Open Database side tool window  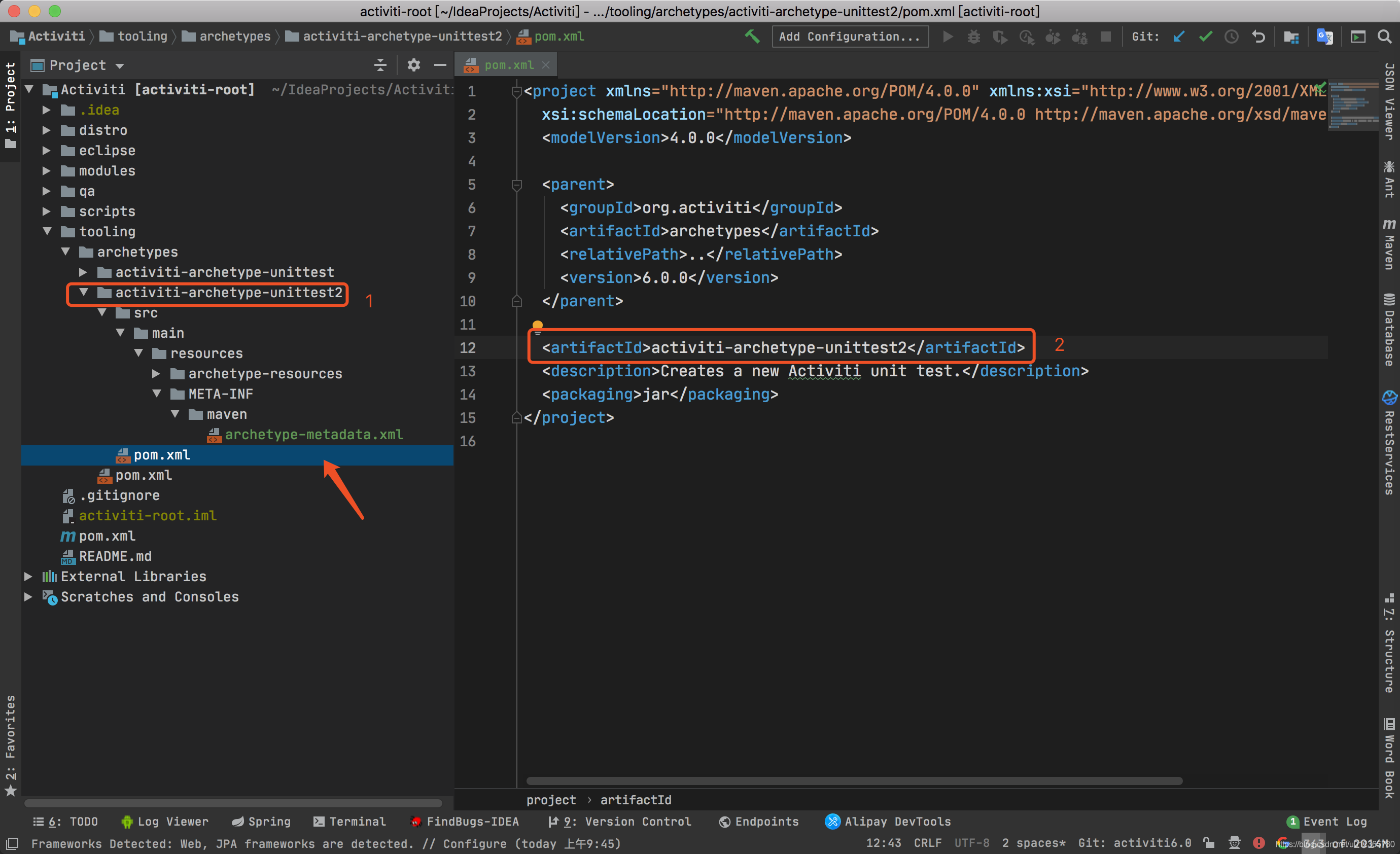(1389, 330)
